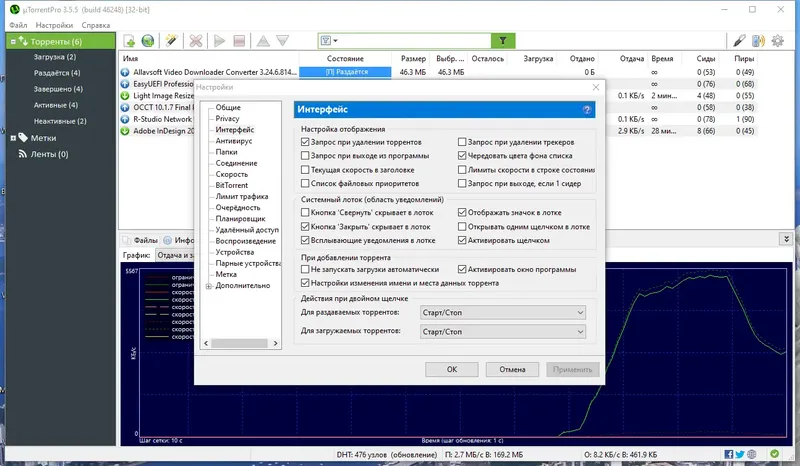This screenshot has height=466, width=800.
Task: Click the Stop torrent square icon
Action: click(x=239, y=41)
